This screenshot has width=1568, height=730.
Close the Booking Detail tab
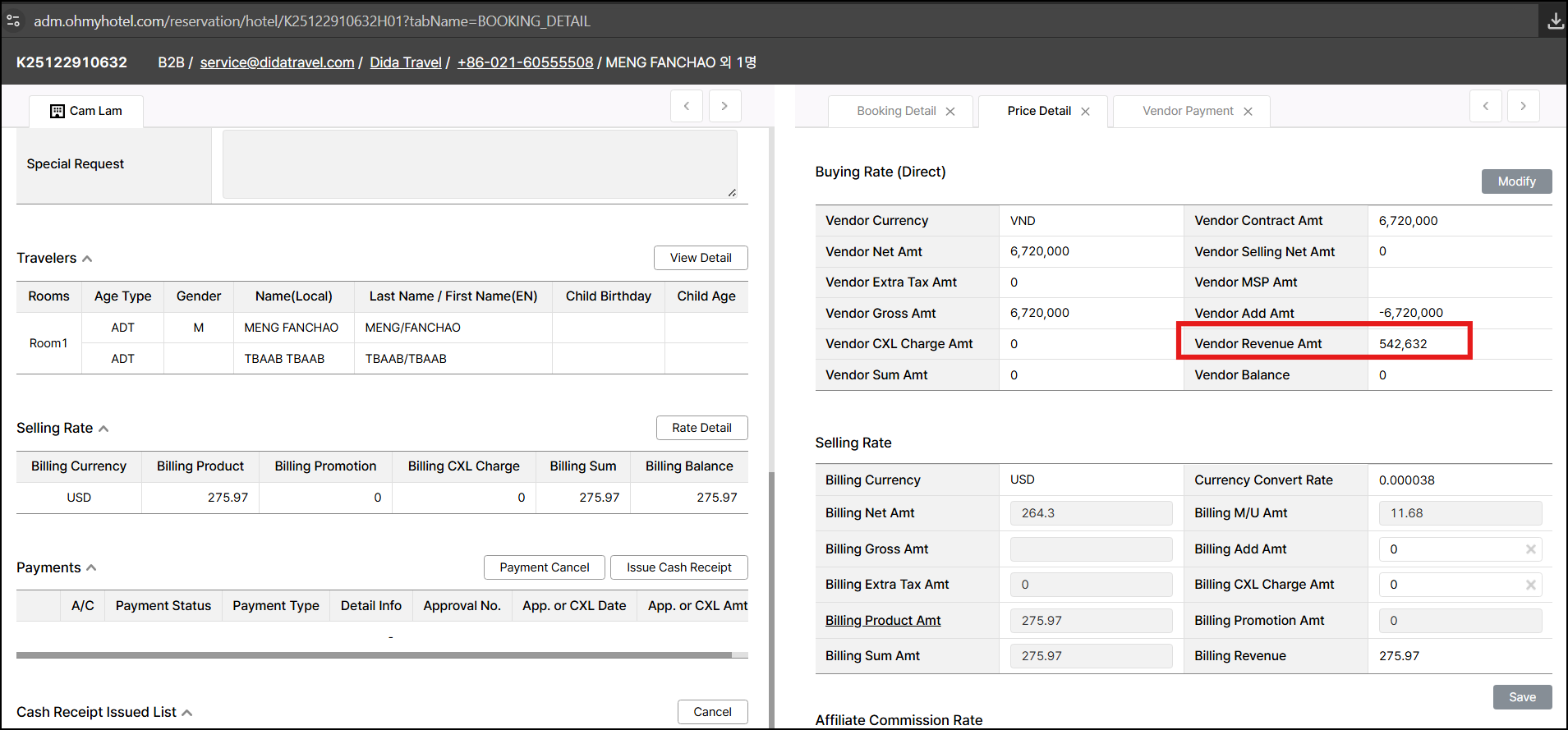(950, 112)
